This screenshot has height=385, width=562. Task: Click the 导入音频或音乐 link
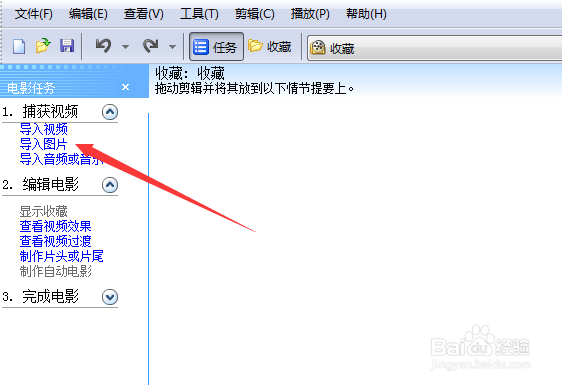[62, 159]
